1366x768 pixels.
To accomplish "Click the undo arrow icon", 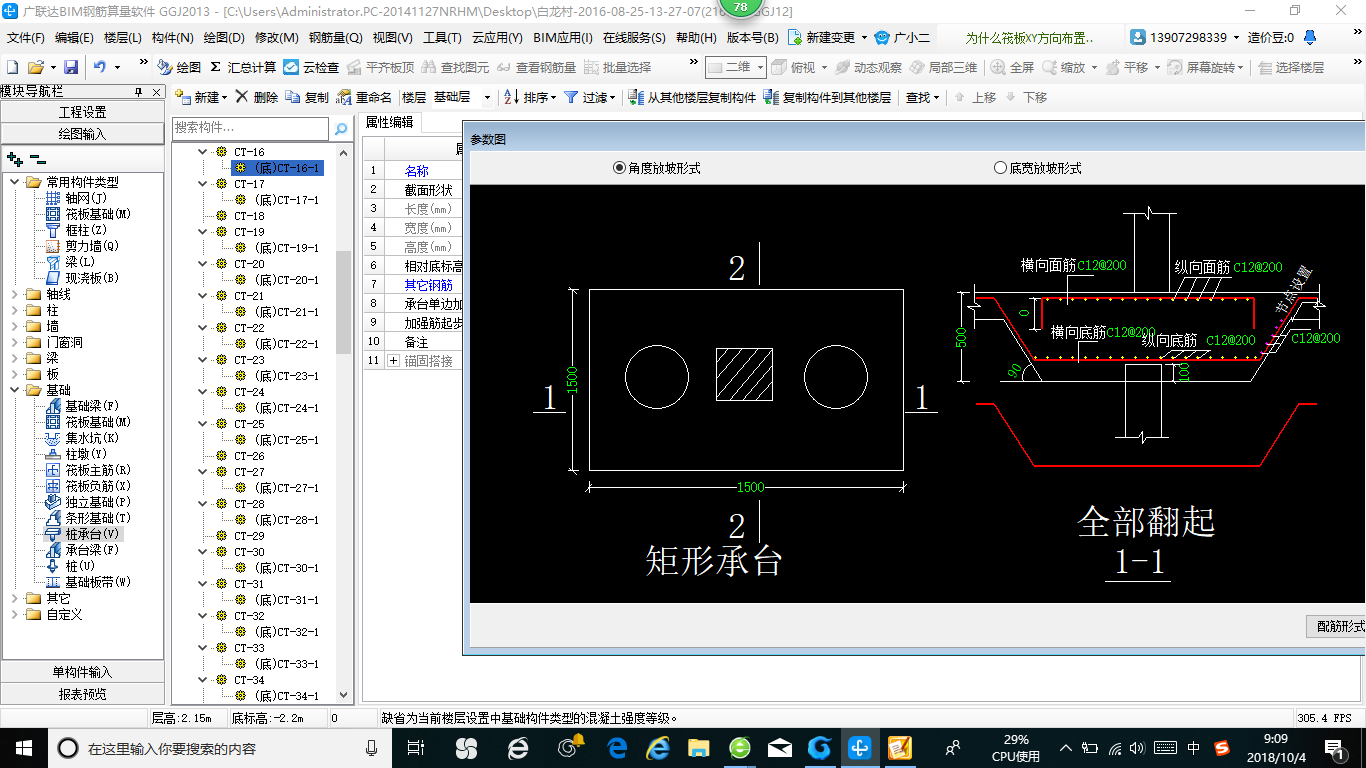I will (99, 67).
